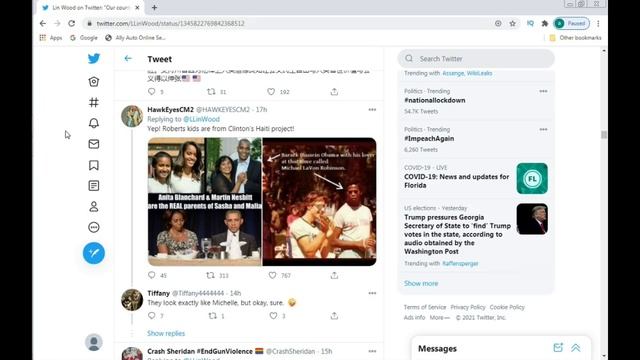Show replies under Tiffany's tweet
The image size is (640, 360).
[x=166, y=333]
